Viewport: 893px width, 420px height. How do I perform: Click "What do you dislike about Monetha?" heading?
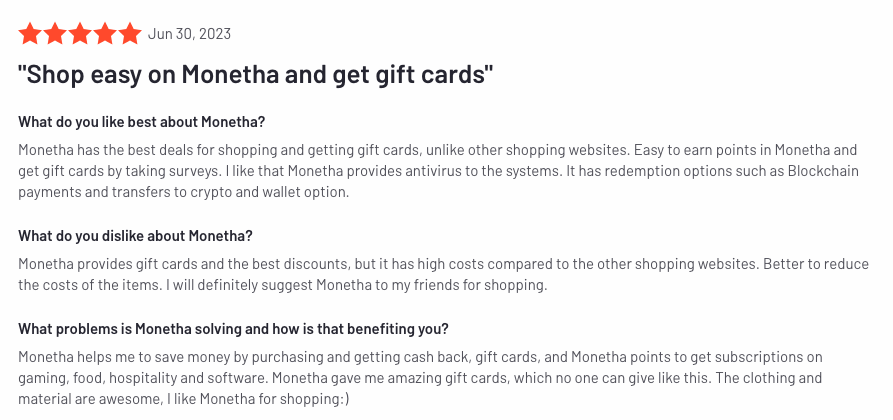coord(135,236)
